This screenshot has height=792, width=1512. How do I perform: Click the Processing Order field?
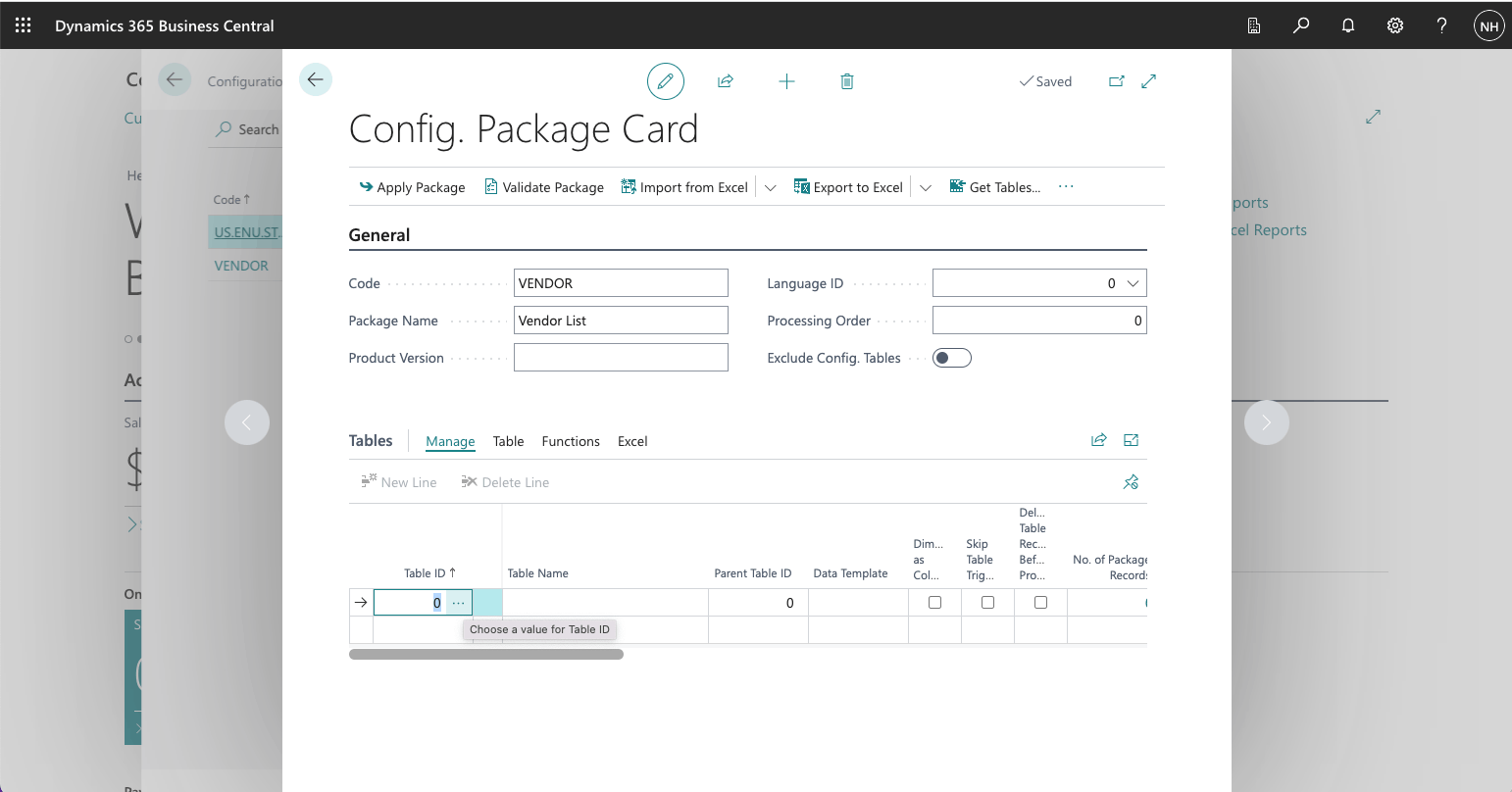(x=1039, y=321)
